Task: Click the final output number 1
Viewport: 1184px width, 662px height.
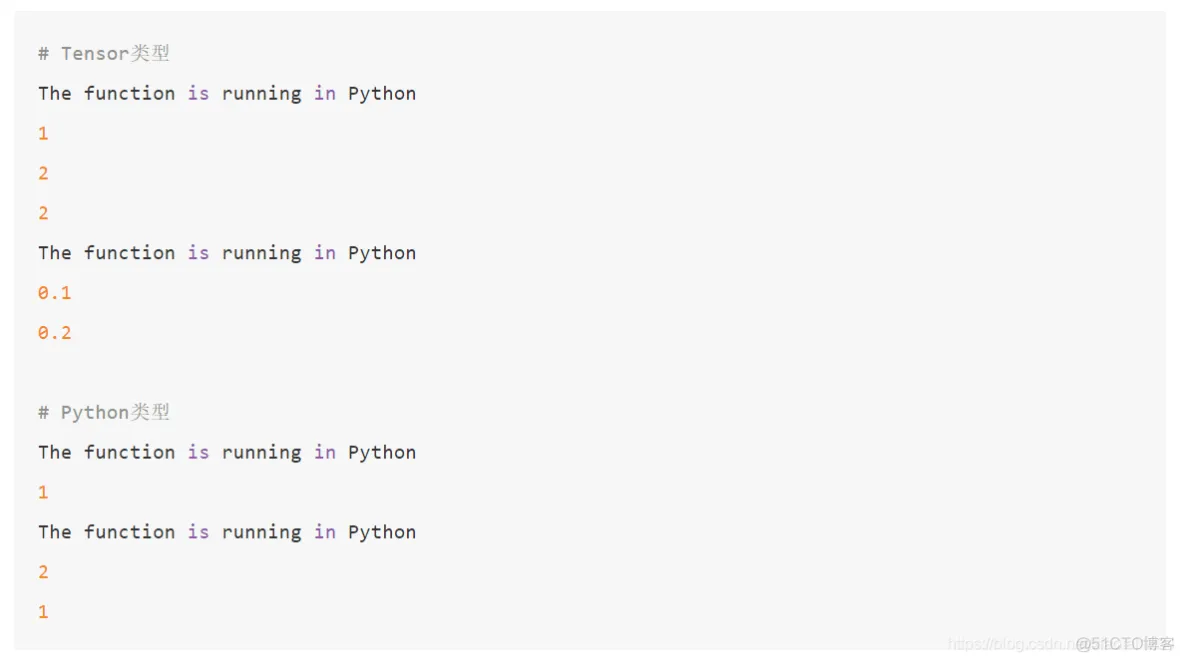Action: [43, 612]
